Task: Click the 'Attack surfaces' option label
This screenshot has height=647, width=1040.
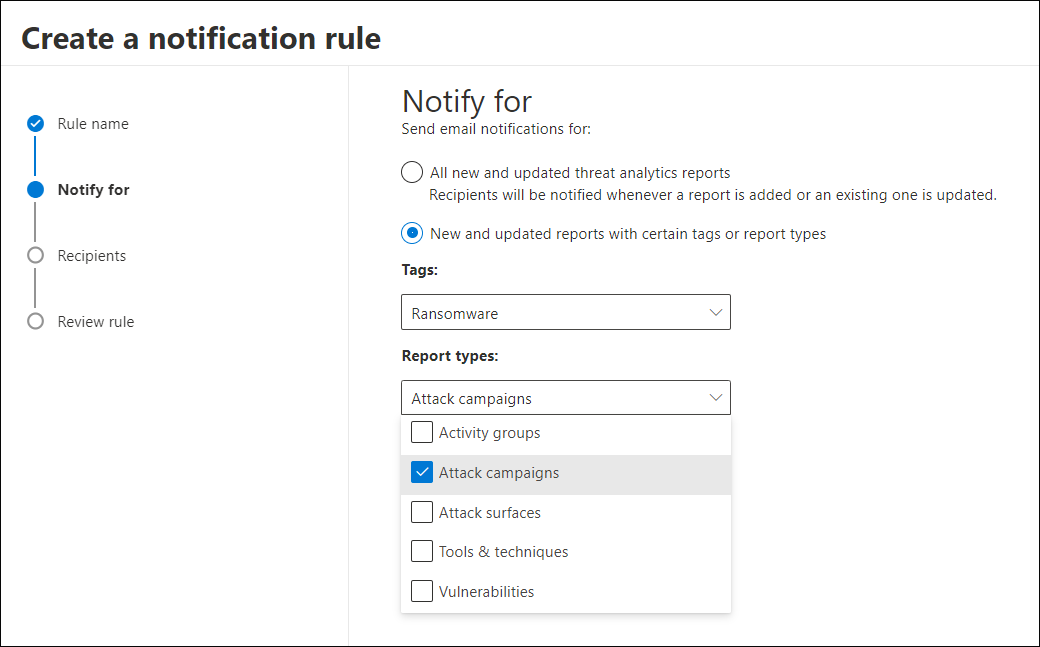Action: [489, 513]
